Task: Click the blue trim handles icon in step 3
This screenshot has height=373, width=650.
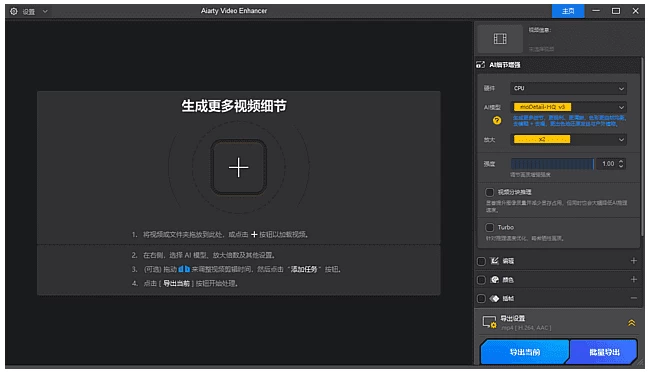Action: pos(184,269)
